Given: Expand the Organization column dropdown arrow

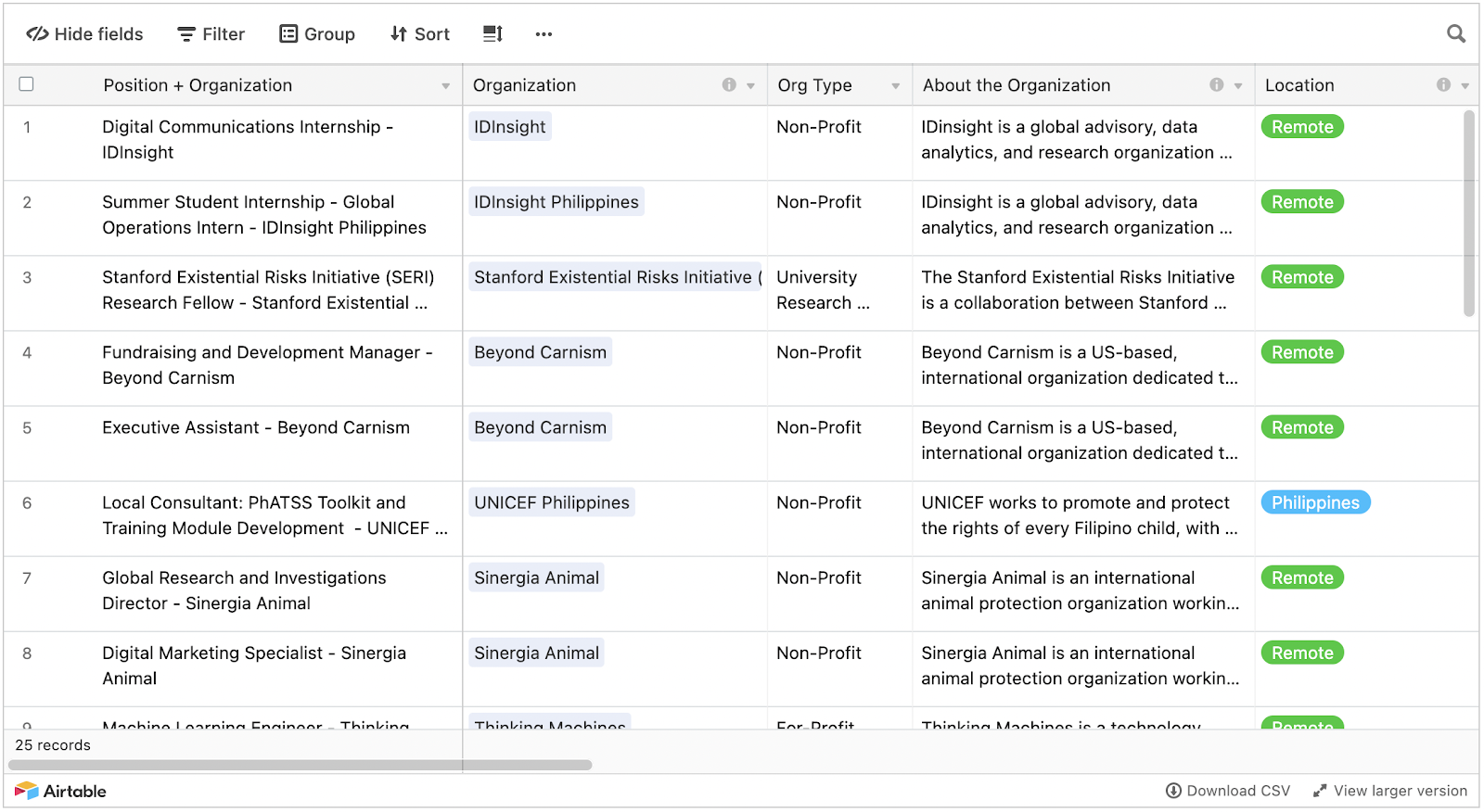Looking at the screenshot, I should [x=750, y=86].
